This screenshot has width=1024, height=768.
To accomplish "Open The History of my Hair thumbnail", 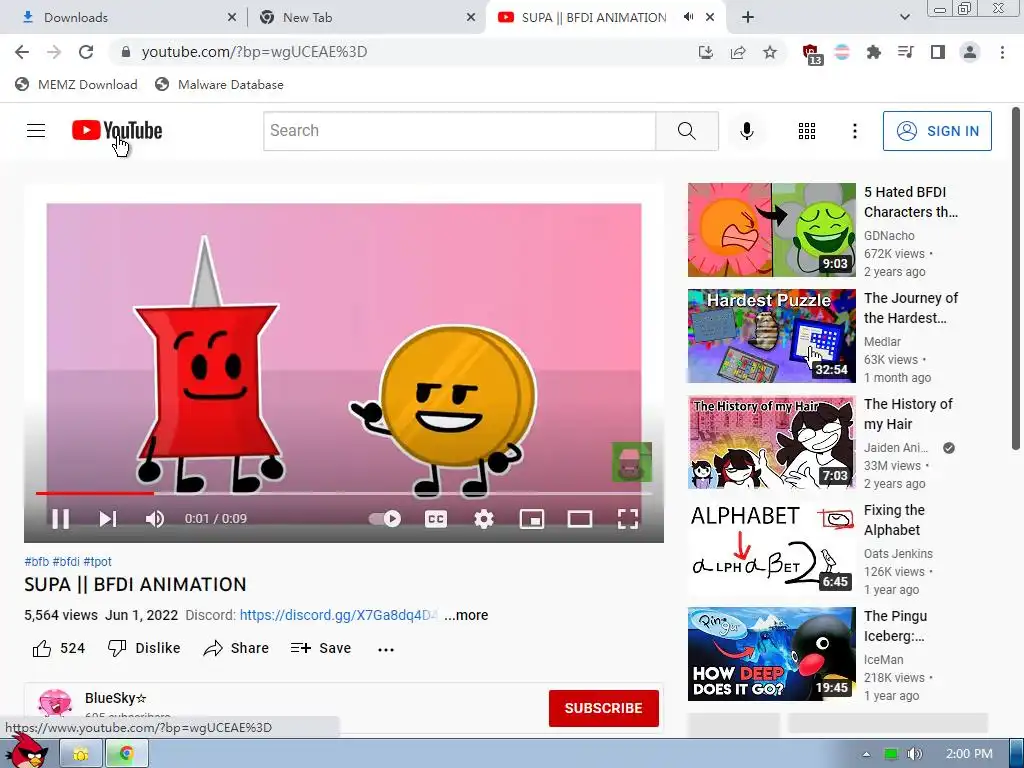I will (771, 442).
